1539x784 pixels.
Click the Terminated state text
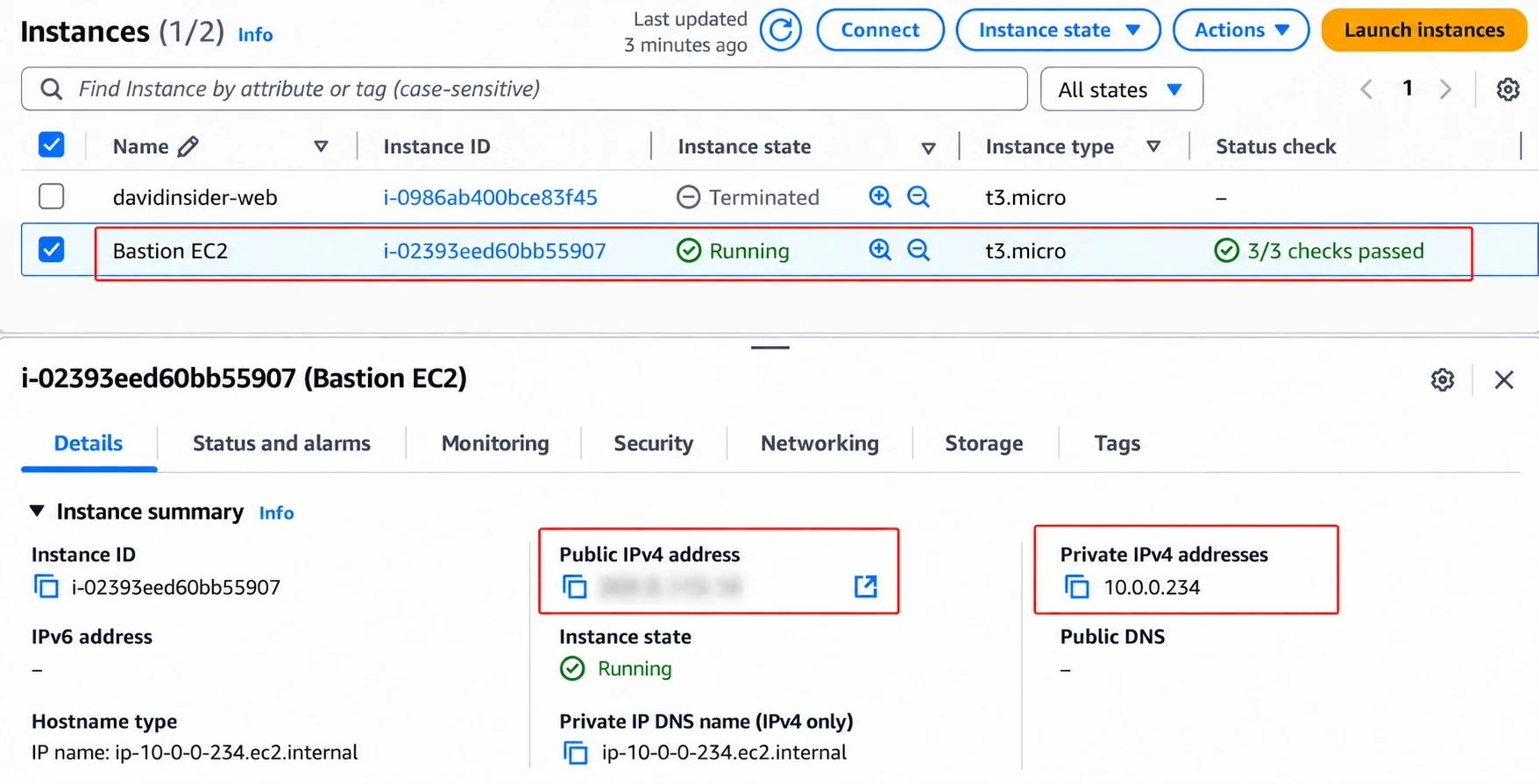click(x=764, y=197)
